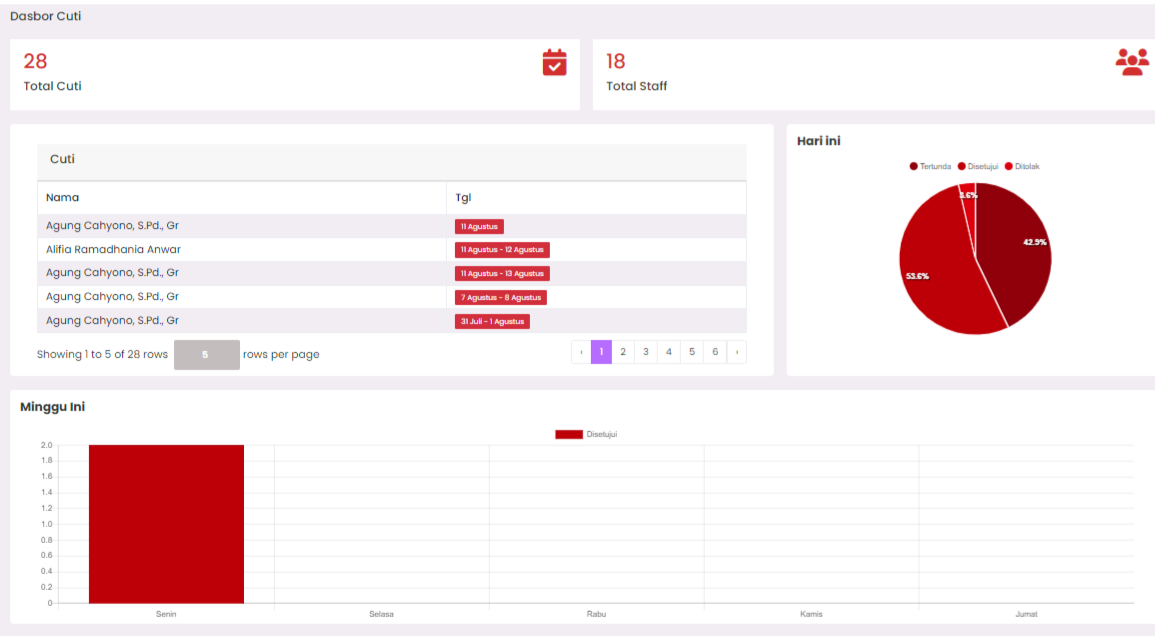This screenshot has width=1155, height=636.
Task: Sort table by Tgl column header
Action: coord(463,197)
